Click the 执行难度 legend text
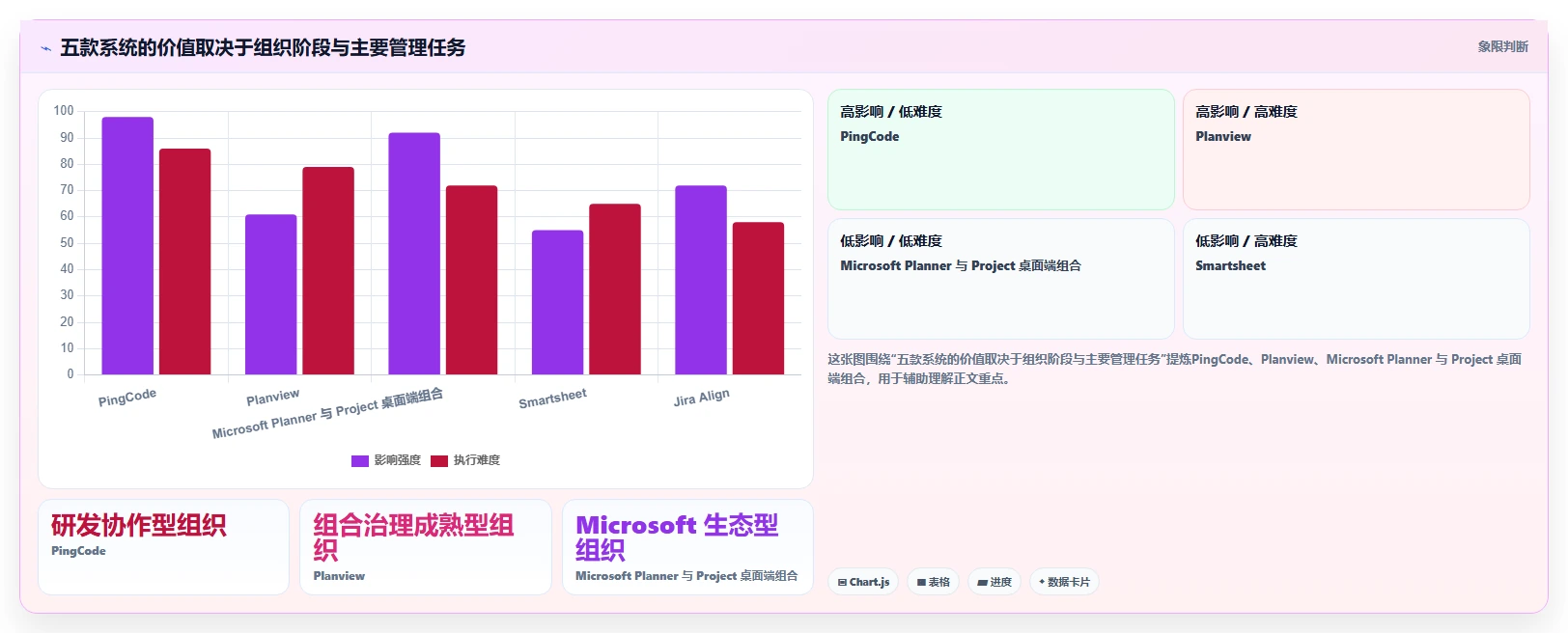 click(477, 460)
